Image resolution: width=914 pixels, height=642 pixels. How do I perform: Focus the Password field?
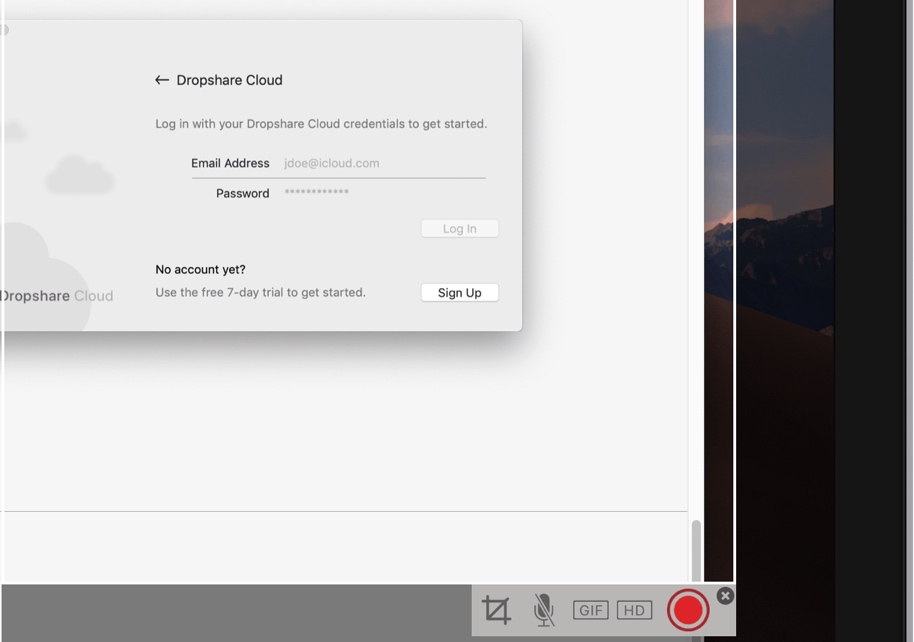coord(384,192)
